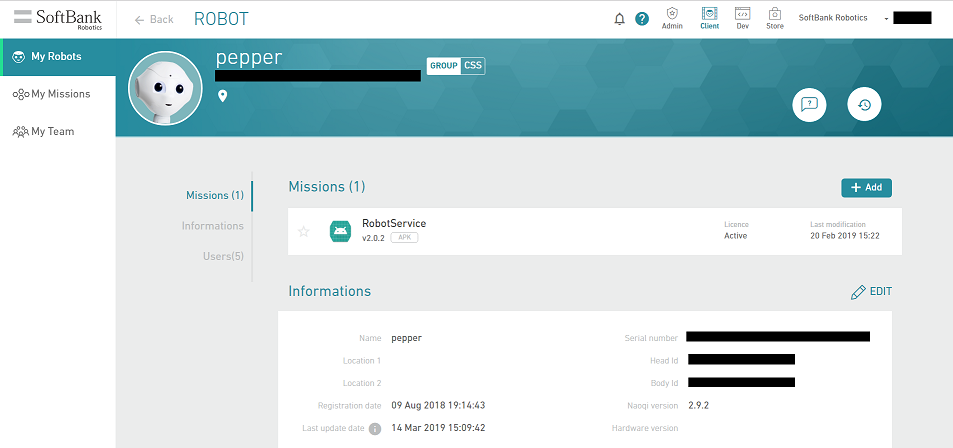Click EDIT for robot Informations

[870, 292]
